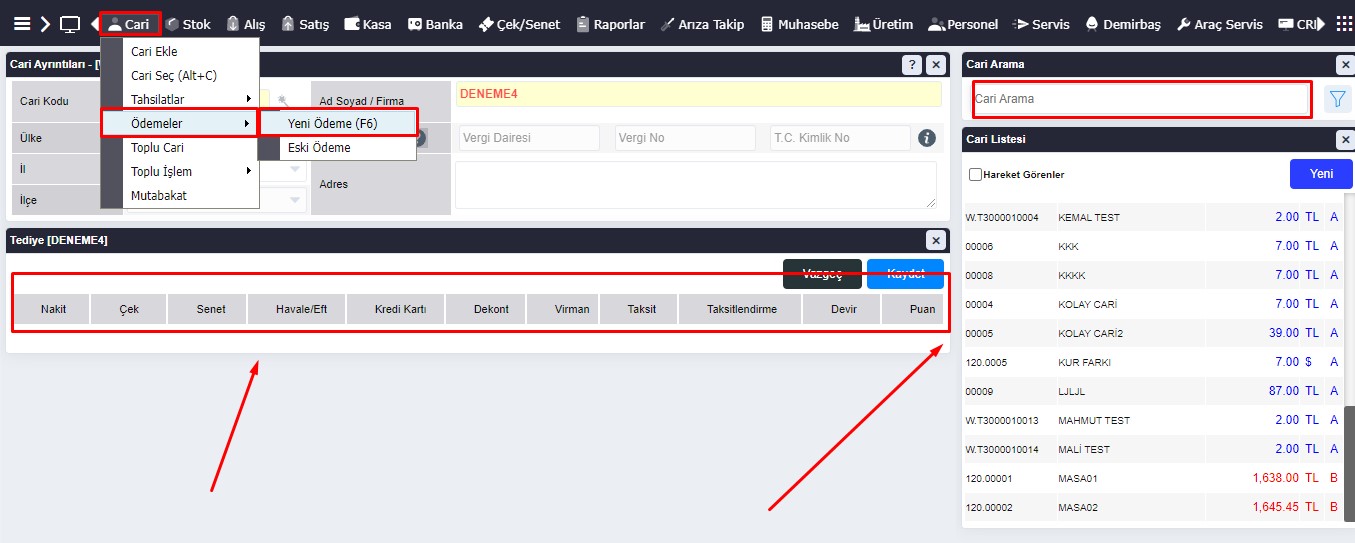Click the filter funnel icon beside Cari Arama
This screenshot has width=1355, height=543.
1336,99
